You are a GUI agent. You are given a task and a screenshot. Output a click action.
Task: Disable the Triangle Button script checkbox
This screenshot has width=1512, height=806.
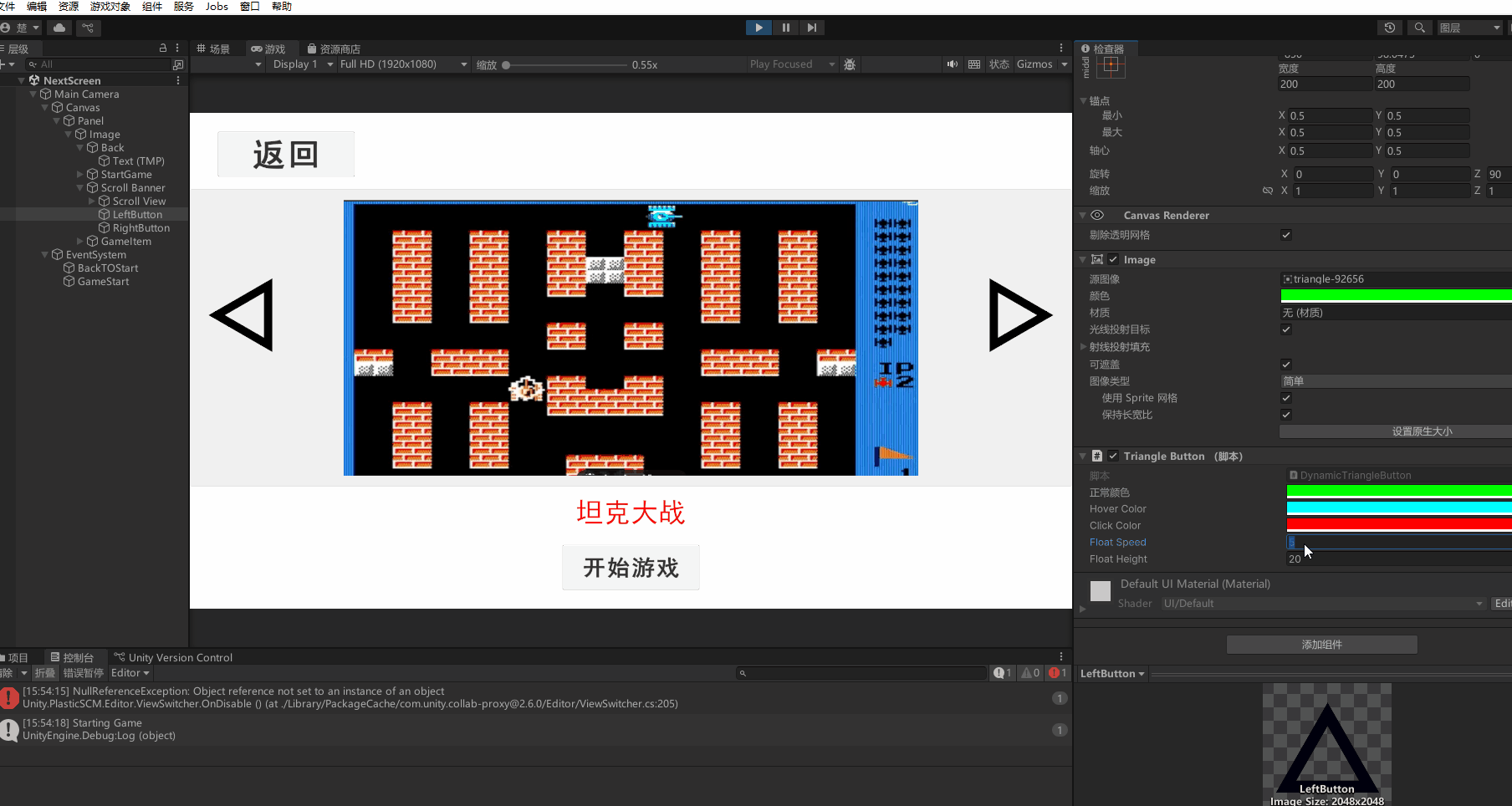click(1113, 456)
